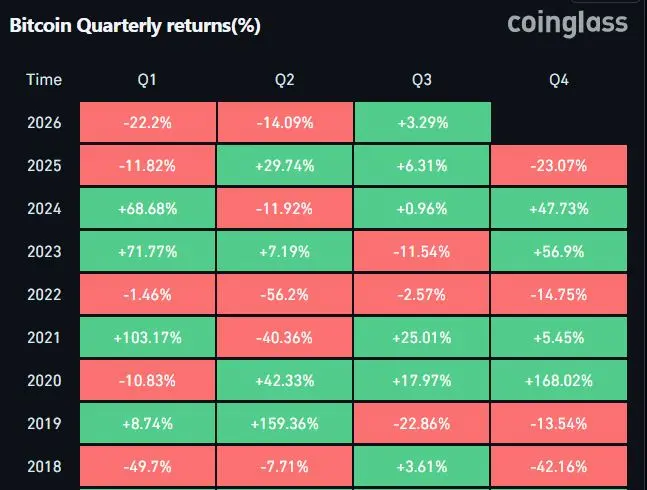Select the Q3 column header
Screen dimensions: 647x490
pyautogui.click(x=422, y=80)
